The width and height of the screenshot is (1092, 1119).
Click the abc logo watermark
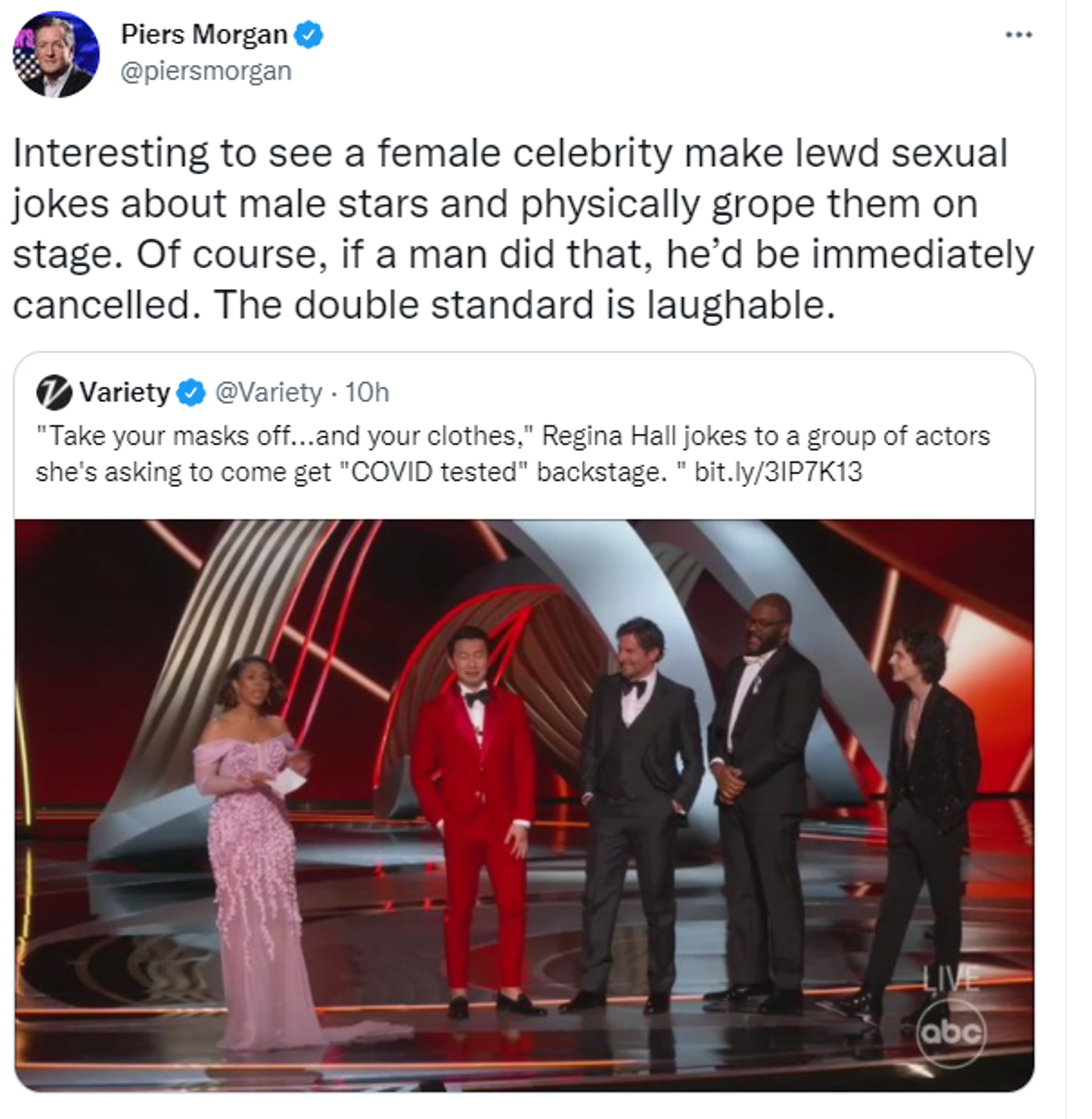tap(951, 1033)
